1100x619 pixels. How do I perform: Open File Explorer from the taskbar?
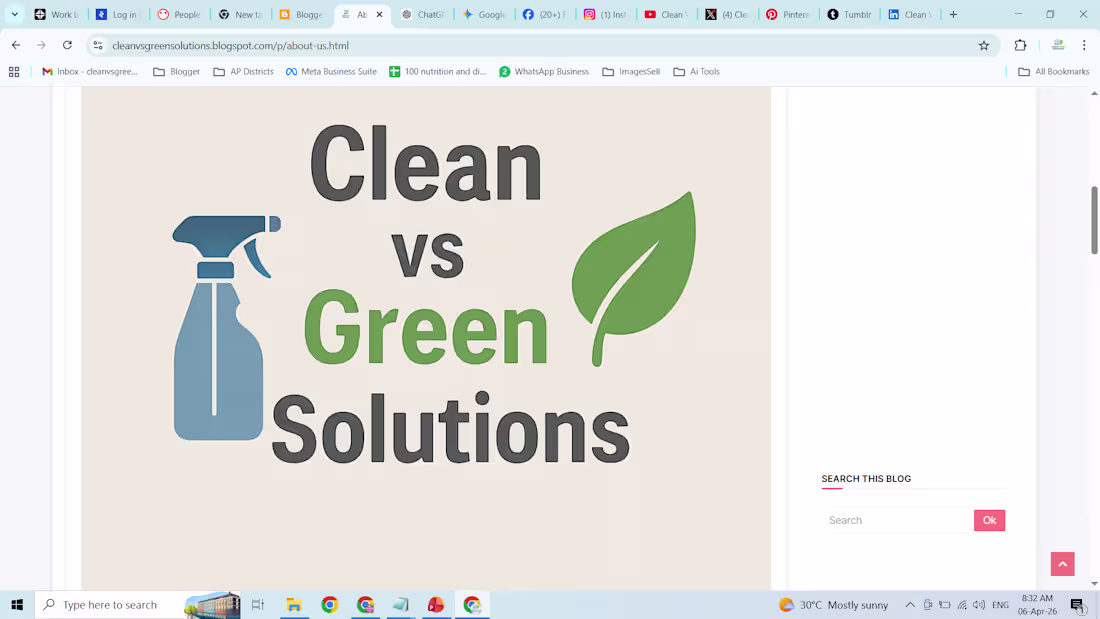[x=294, y=604]
